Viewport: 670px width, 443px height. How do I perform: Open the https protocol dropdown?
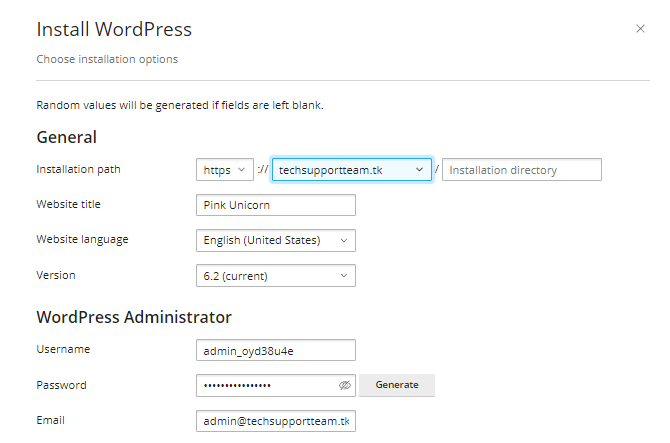[226, 170]
